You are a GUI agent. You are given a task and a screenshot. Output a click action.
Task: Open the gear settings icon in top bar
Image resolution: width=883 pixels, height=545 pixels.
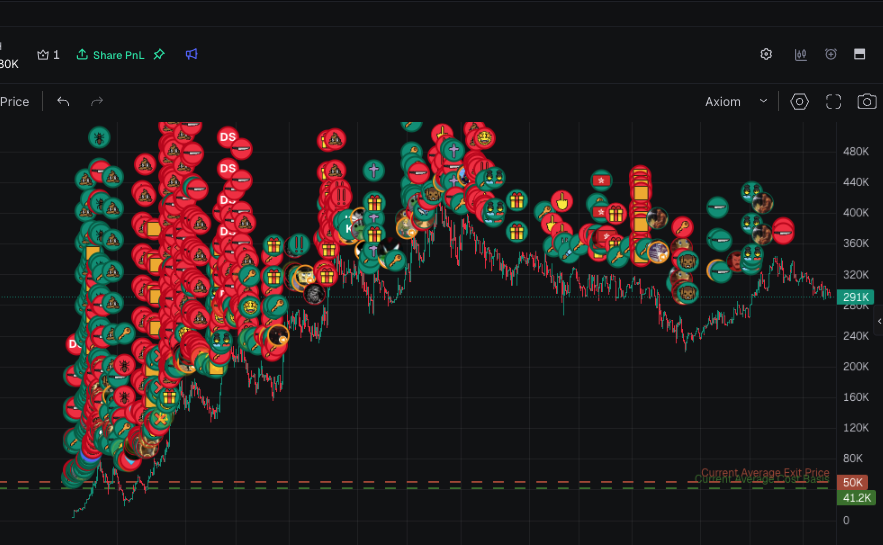pos(766,54)
